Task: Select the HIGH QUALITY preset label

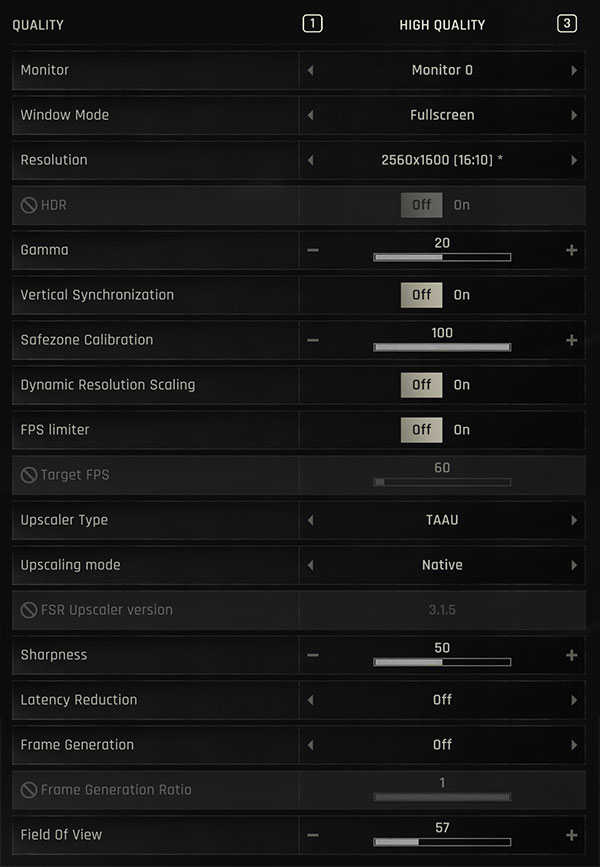Action: tap(442, 25)
